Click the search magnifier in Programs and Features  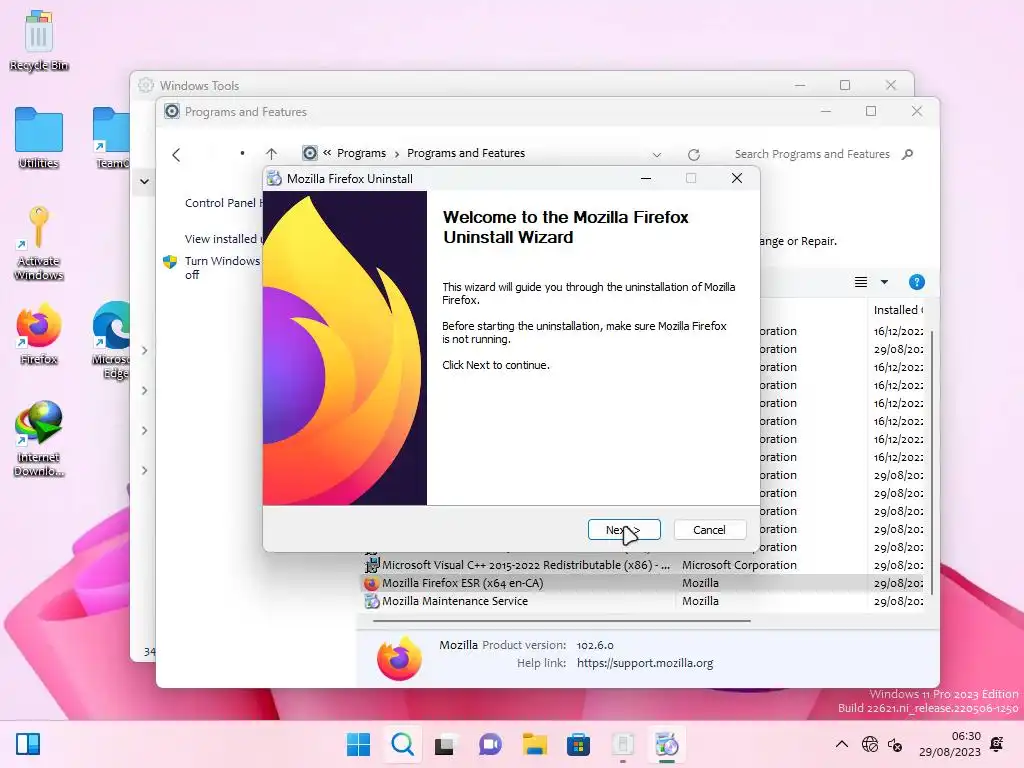point(907,154)
